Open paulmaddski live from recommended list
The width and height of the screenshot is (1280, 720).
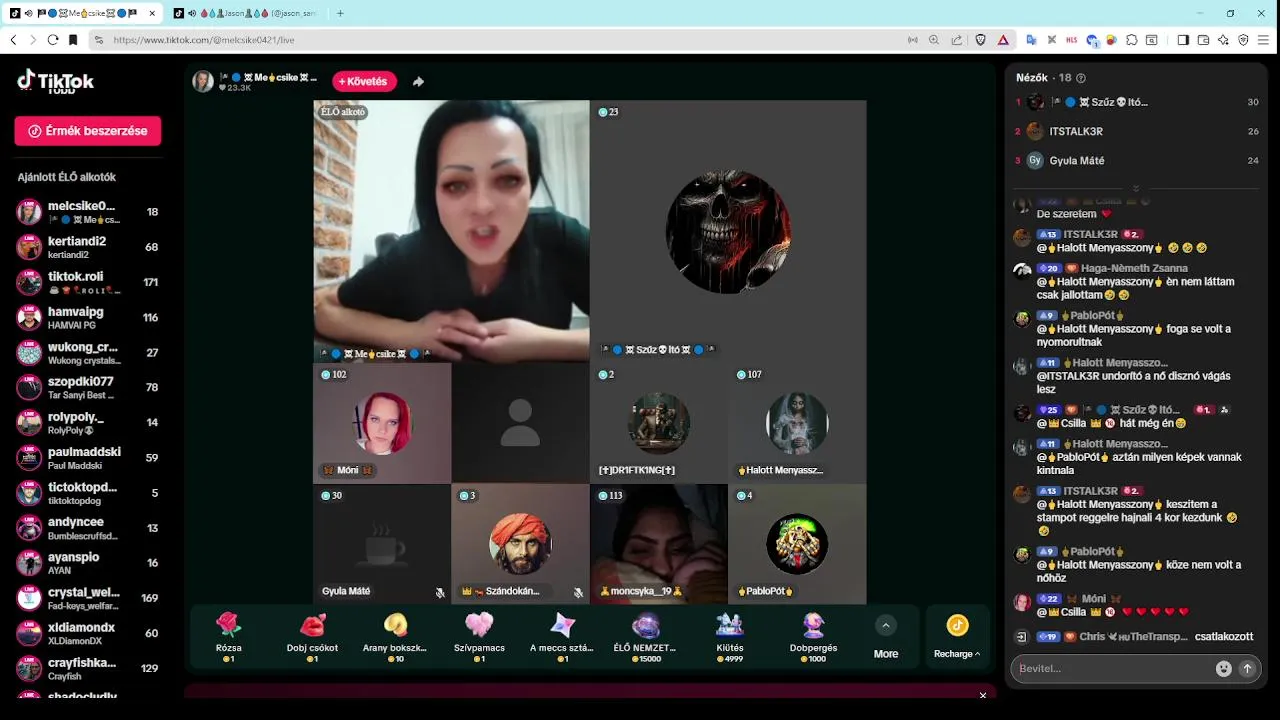tap(88, 457)
